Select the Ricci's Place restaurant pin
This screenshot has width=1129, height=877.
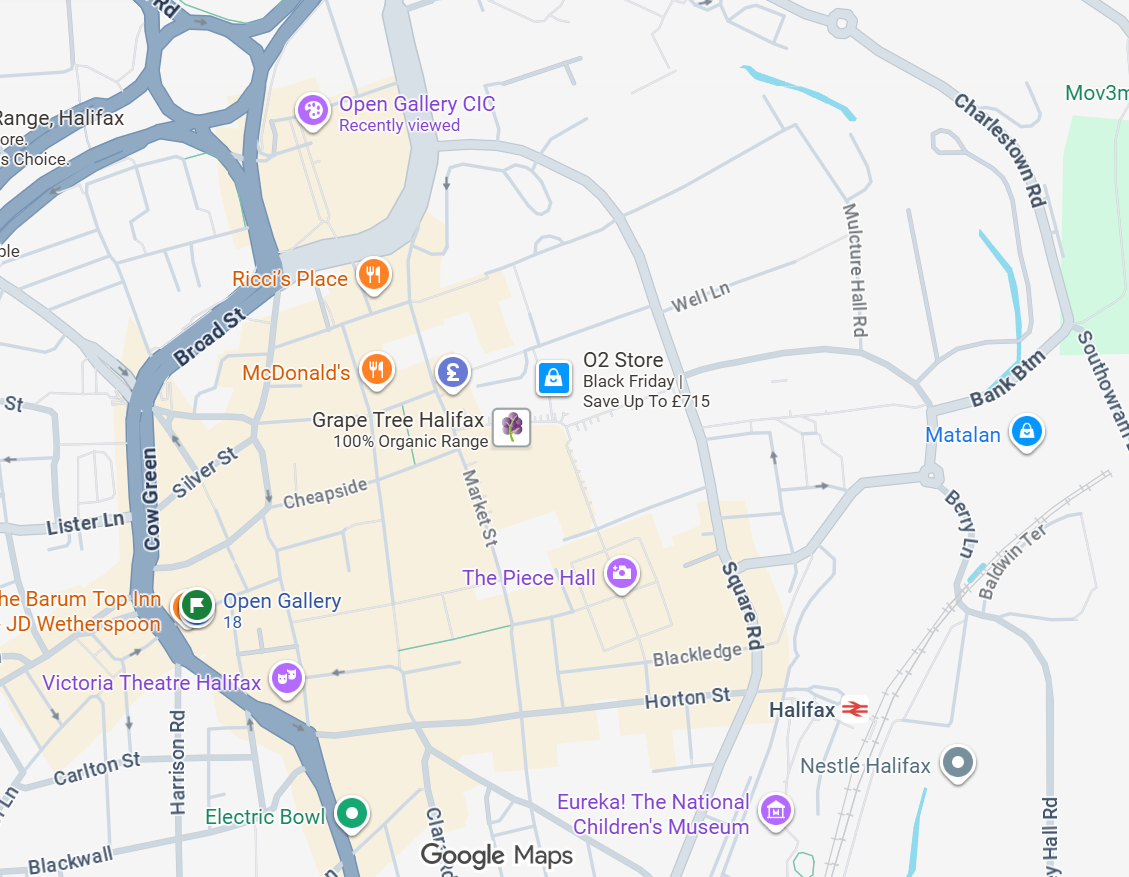(x=374, y=275)
